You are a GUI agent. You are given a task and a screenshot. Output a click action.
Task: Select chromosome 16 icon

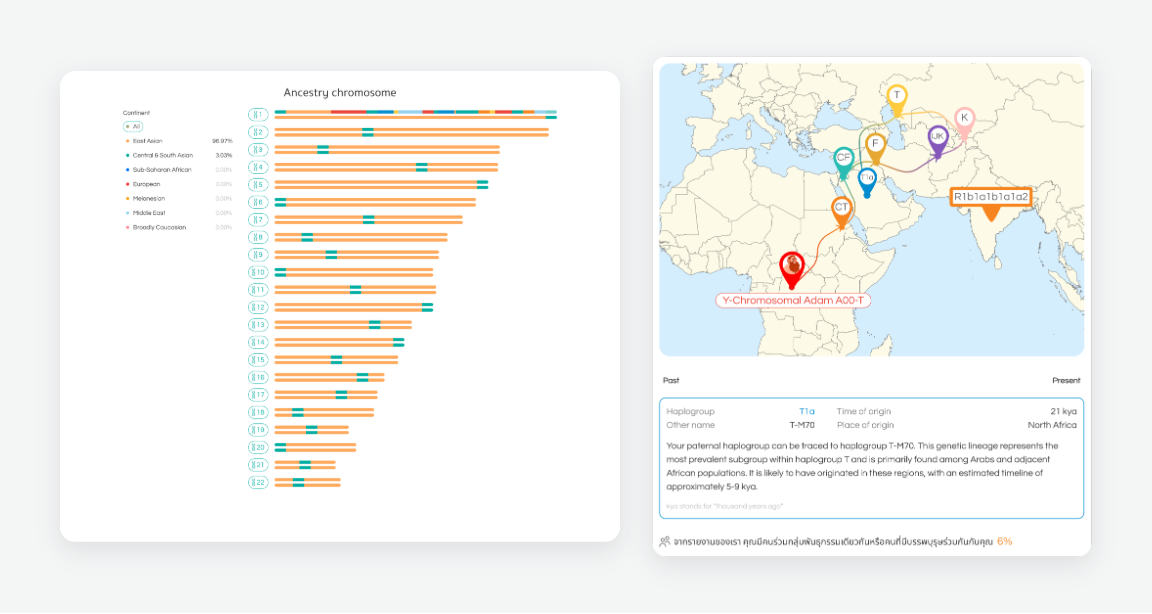click(258, 378)
